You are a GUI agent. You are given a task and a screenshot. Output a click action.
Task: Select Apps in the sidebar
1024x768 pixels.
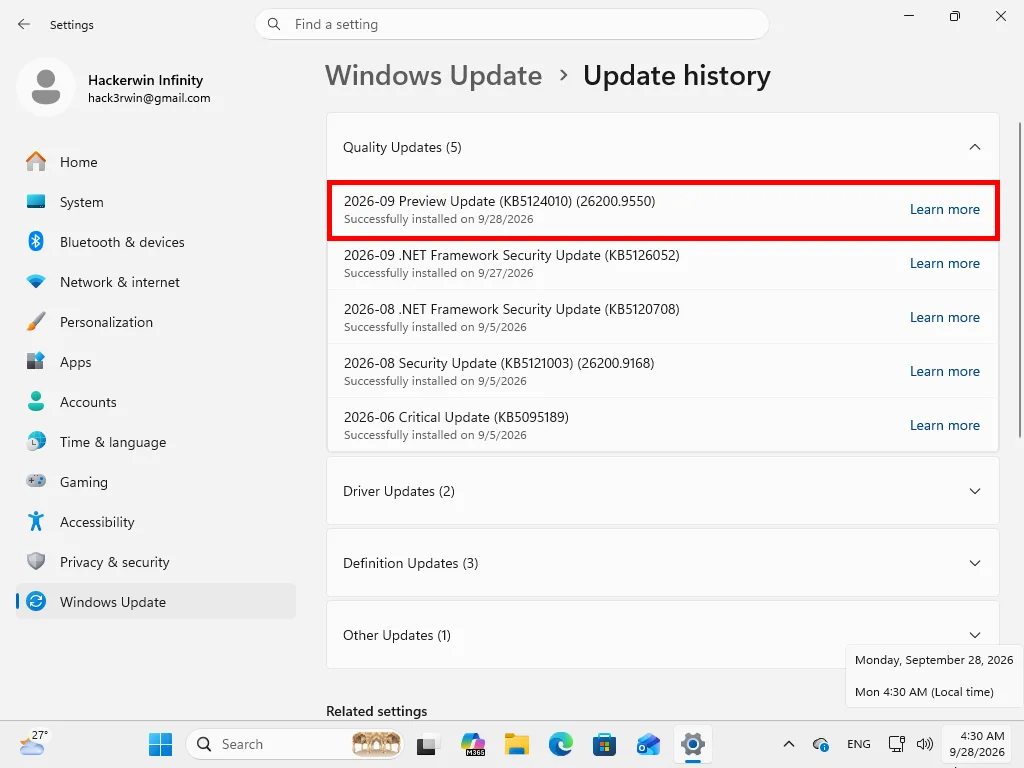tap(156, 362)
